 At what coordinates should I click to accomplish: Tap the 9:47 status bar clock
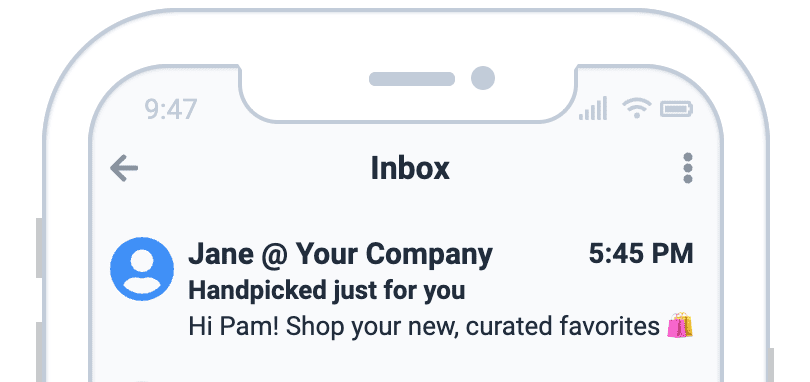(x=170, y=110)
